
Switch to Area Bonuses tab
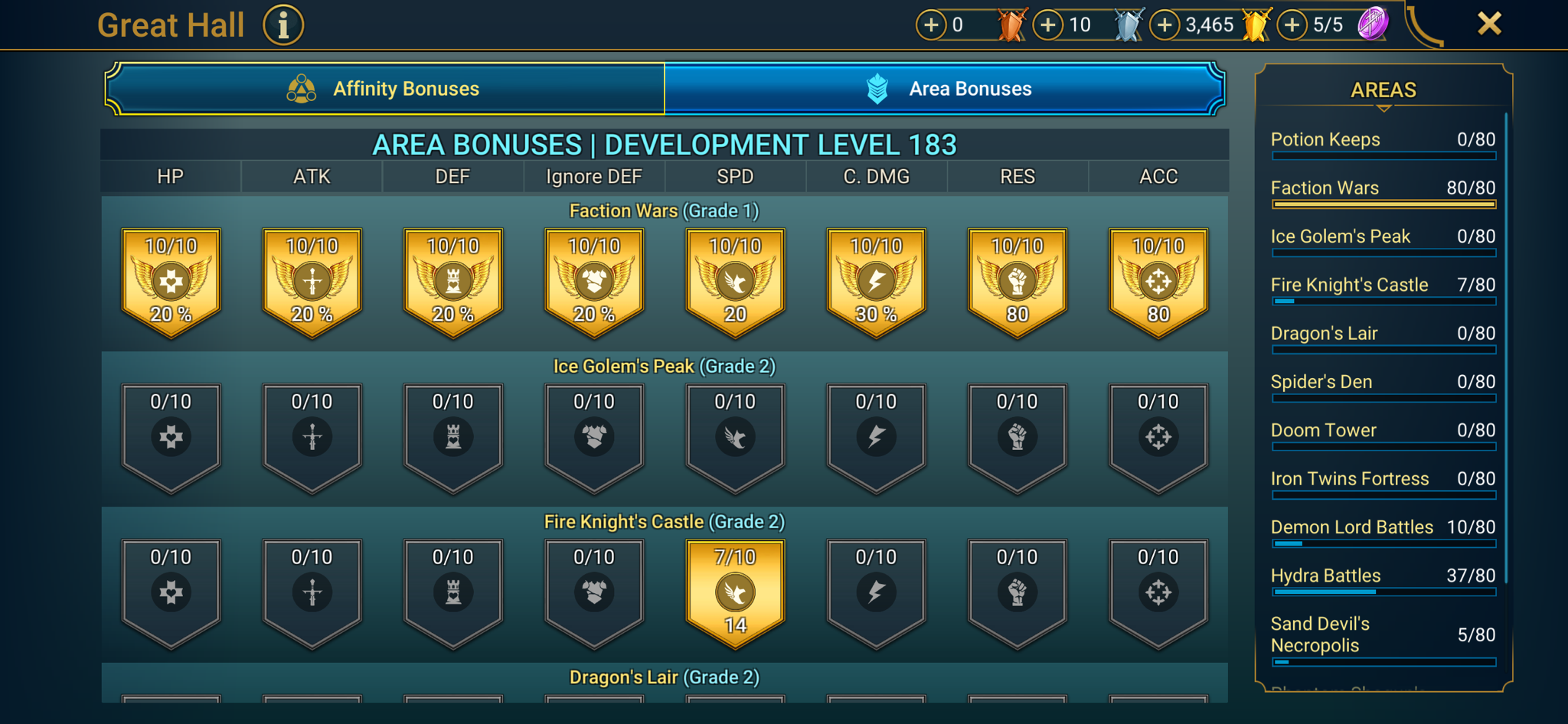(x=945, y=89)
